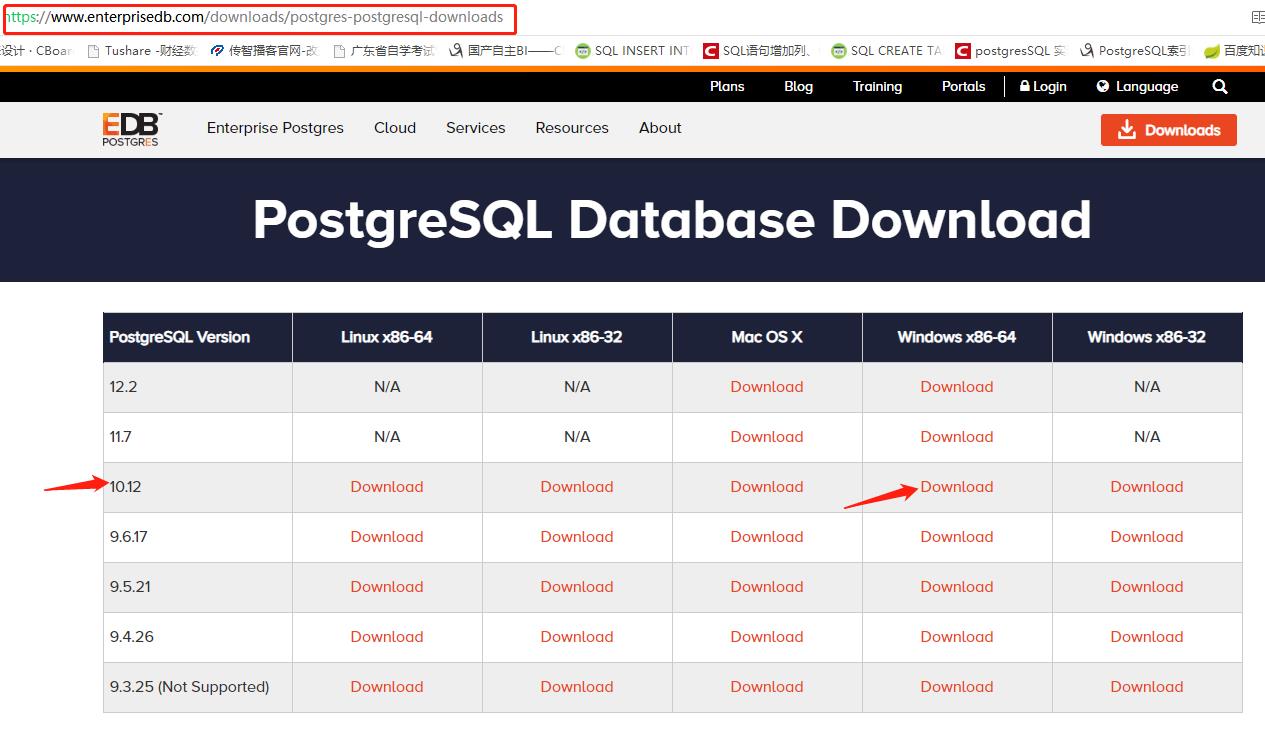1265x735 pixels.
Task: Download version 9.4.26 for Linux x86-32
Action: pyautogui.click(x=577, y=637)
